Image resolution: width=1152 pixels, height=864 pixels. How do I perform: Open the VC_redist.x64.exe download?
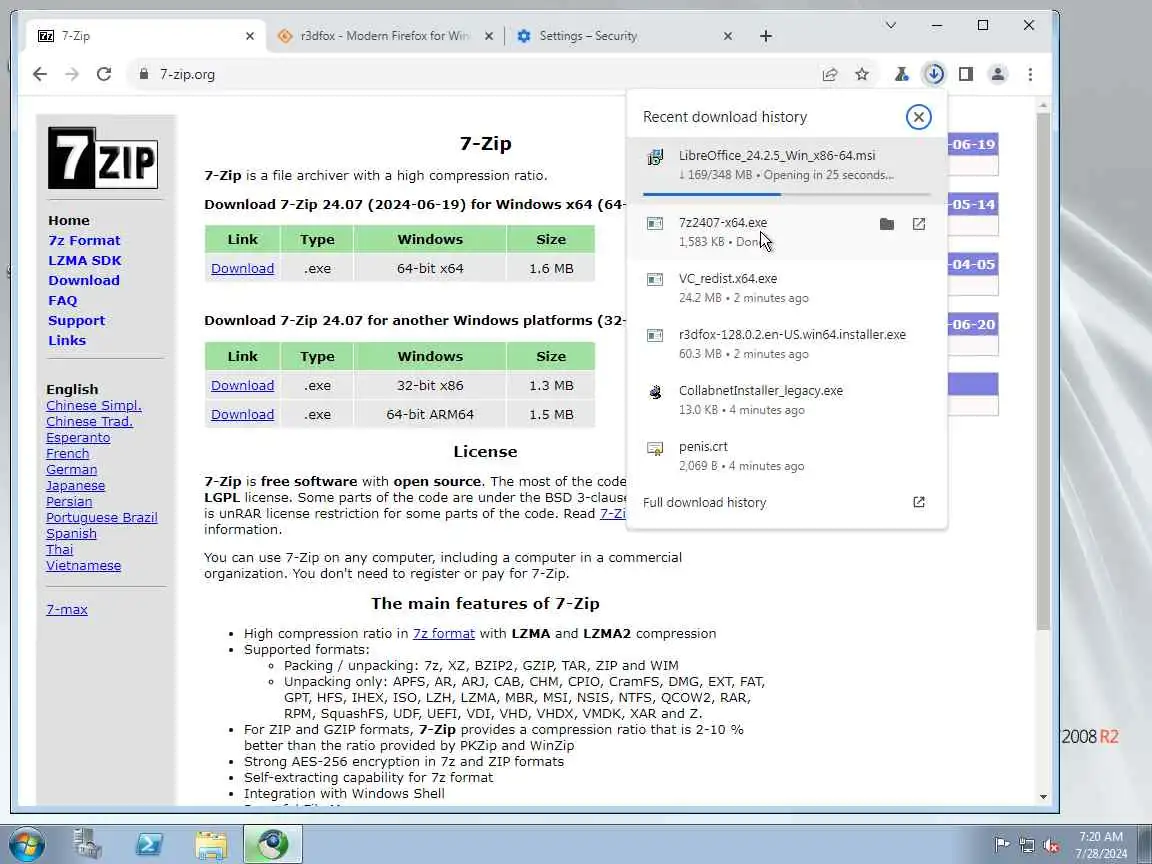pos(786,287)
